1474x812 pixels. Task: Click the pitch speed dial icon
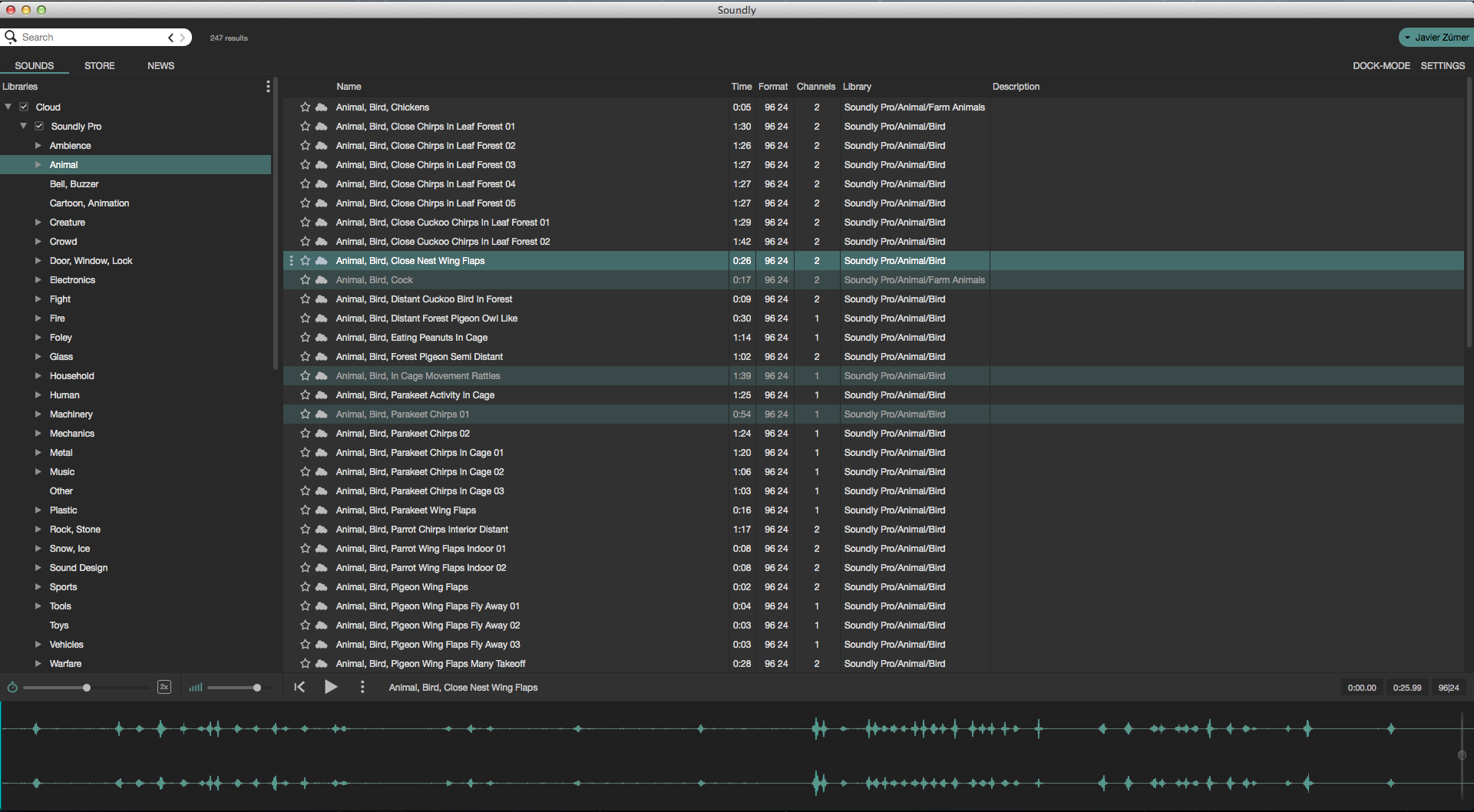(x=12, y=687)
